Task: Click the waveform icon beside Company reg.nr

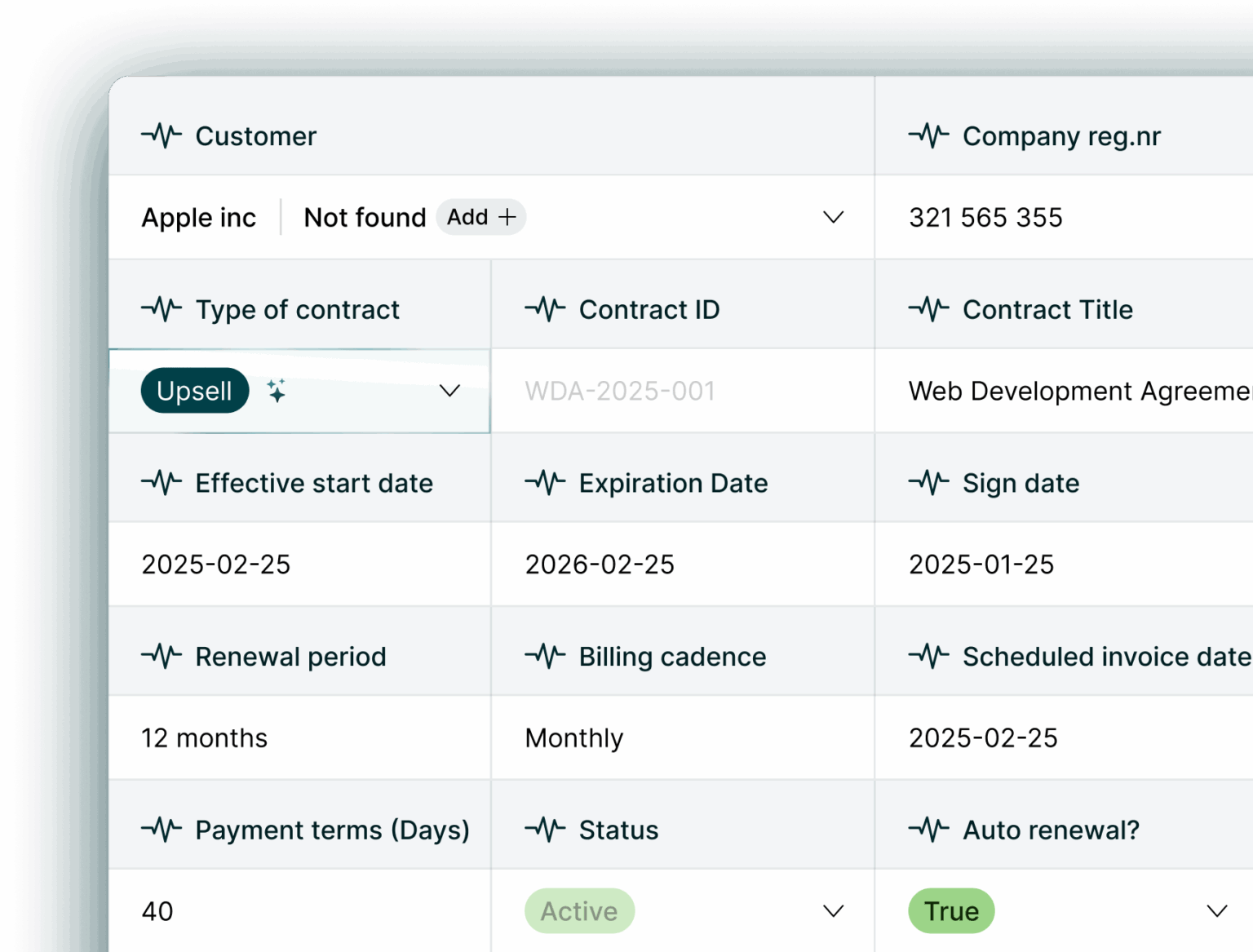Action: (930, 135)
